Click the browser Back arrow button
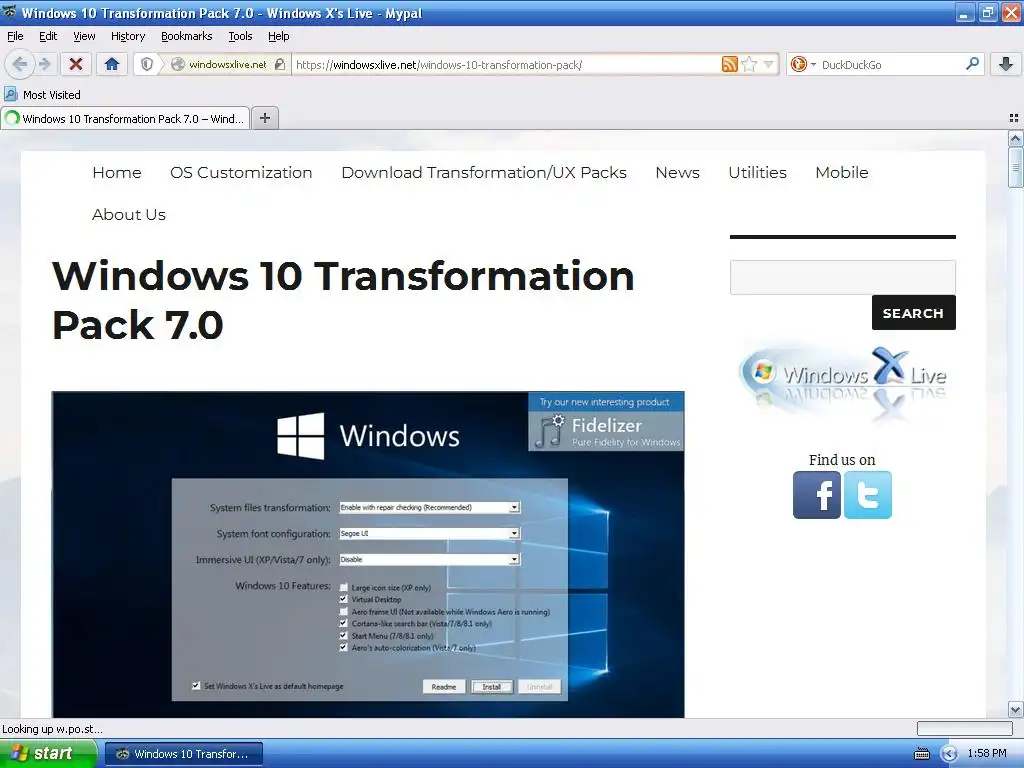This screenshot has height=768, width=1024. pyautogui.click(x=20, y=64)
